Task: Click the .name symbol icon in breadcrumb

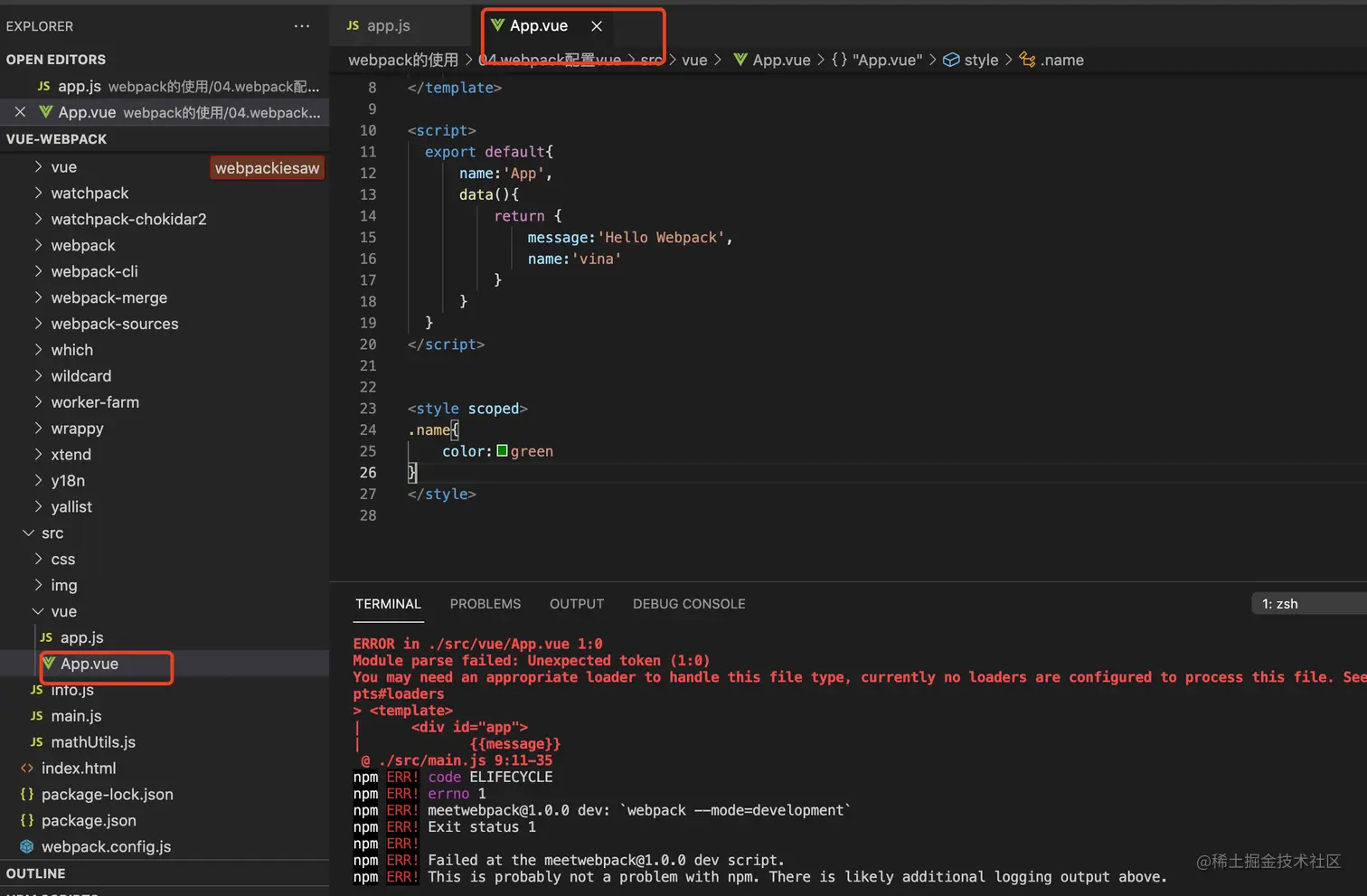Action: 1027,60
